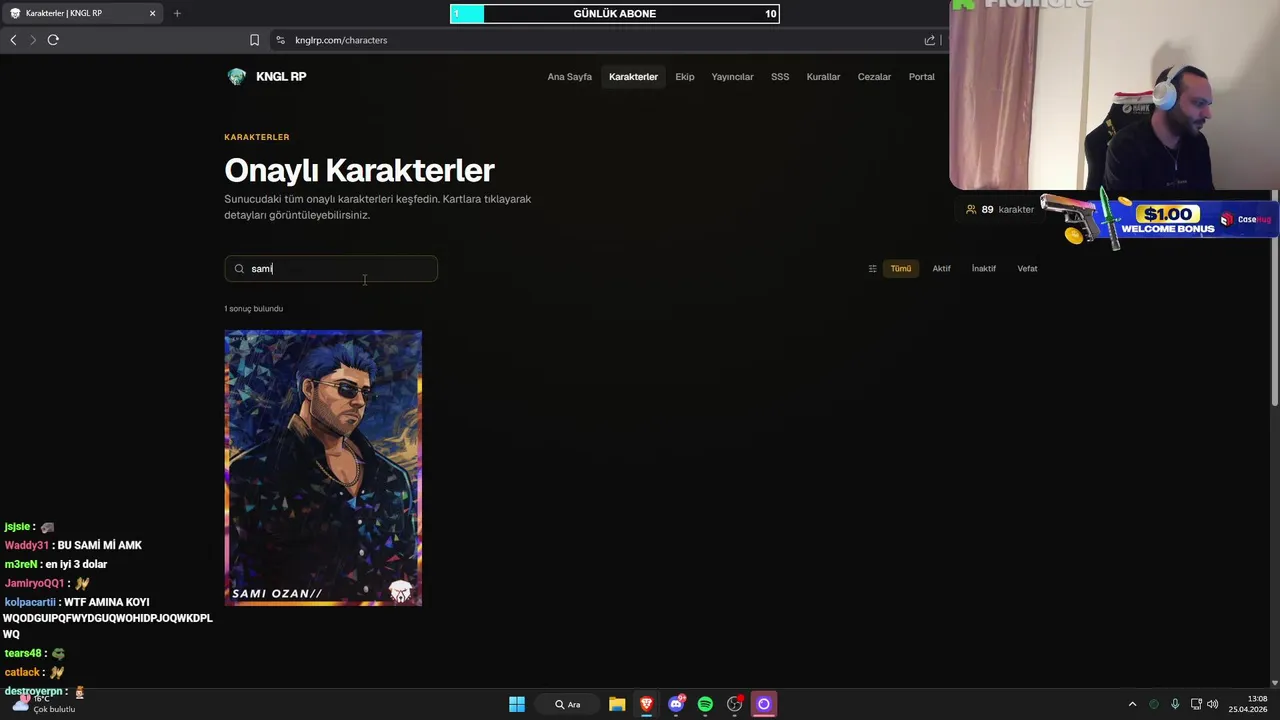Viewport: 1280px width, 720px height.
Task: Open the Kurallar page
Action: click(823, 77)
